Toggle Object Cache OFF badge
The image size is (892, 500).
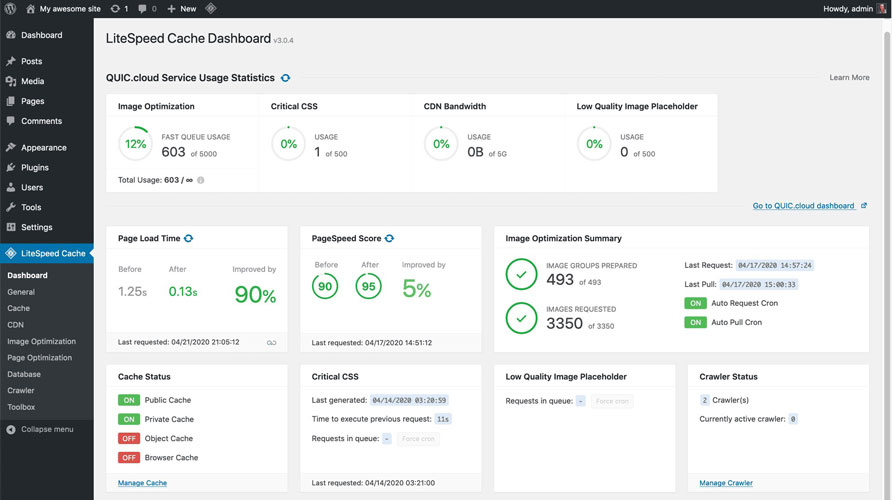pos(129,439)
